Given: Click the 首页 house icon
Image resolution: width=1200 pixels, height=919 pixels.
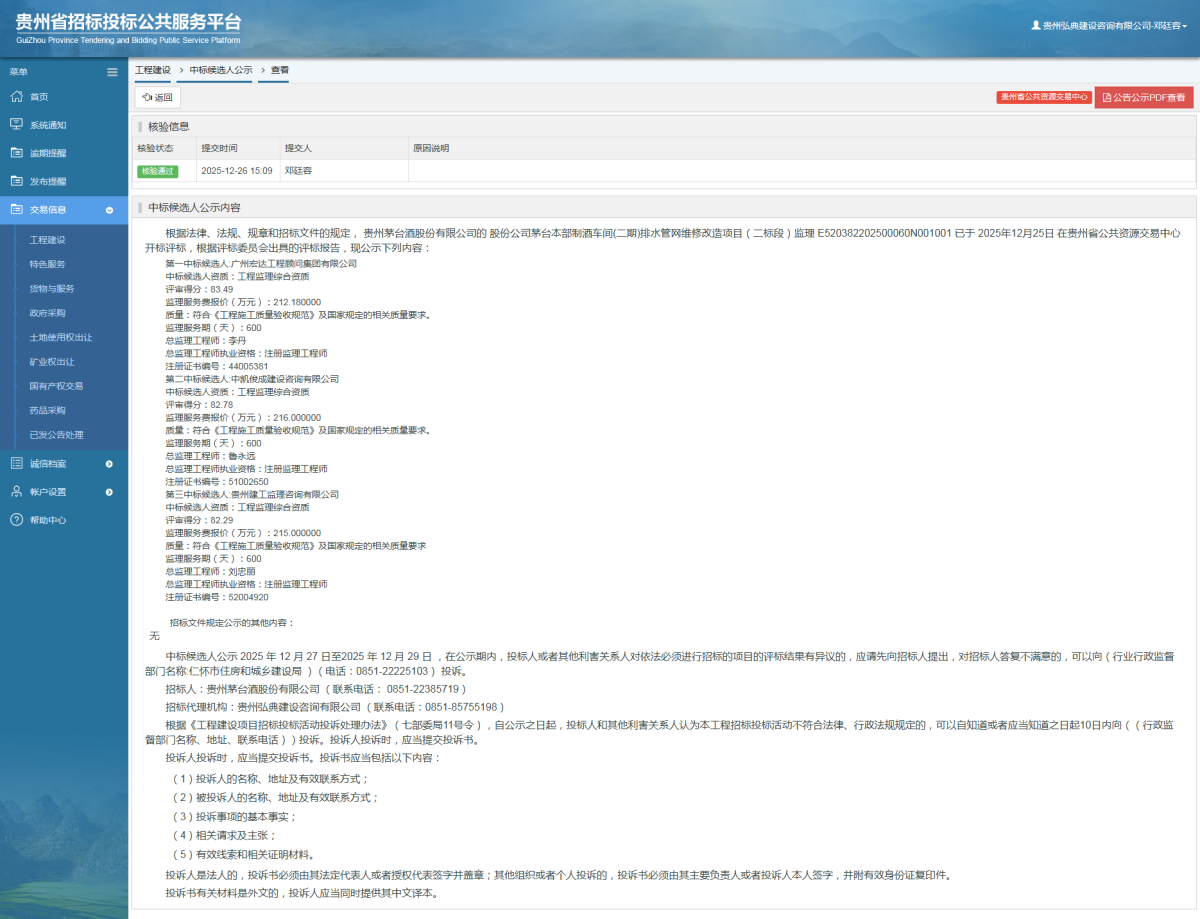Looking at the screenshot, I should [16, 97].
